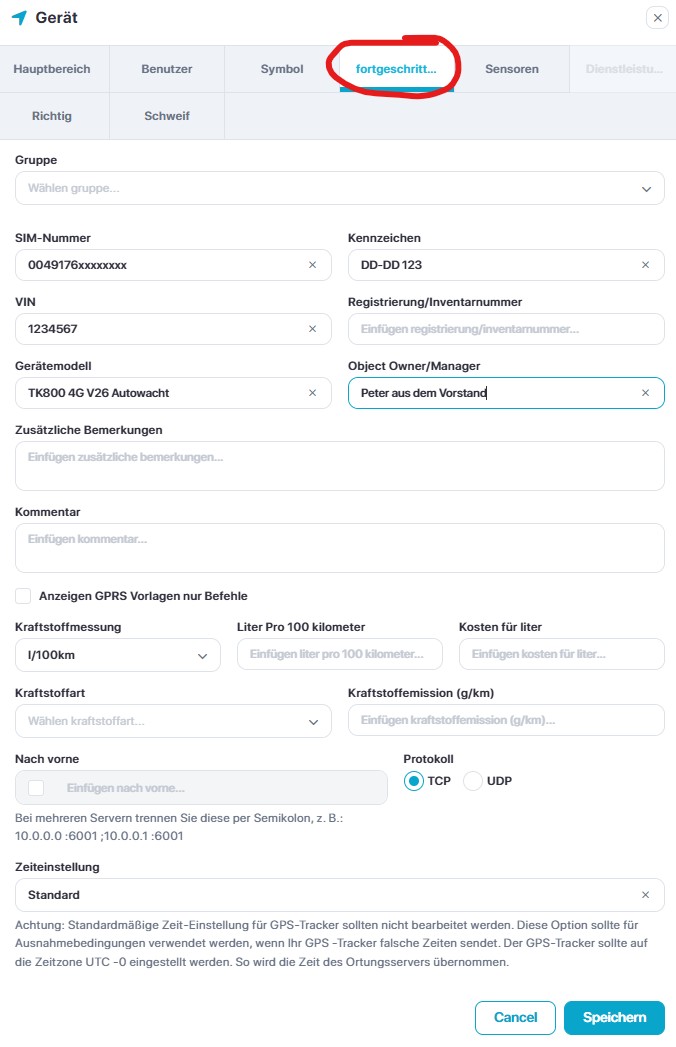Close the Gerät dialog window
Screen dimensions: 676x1047
[657, 18]
